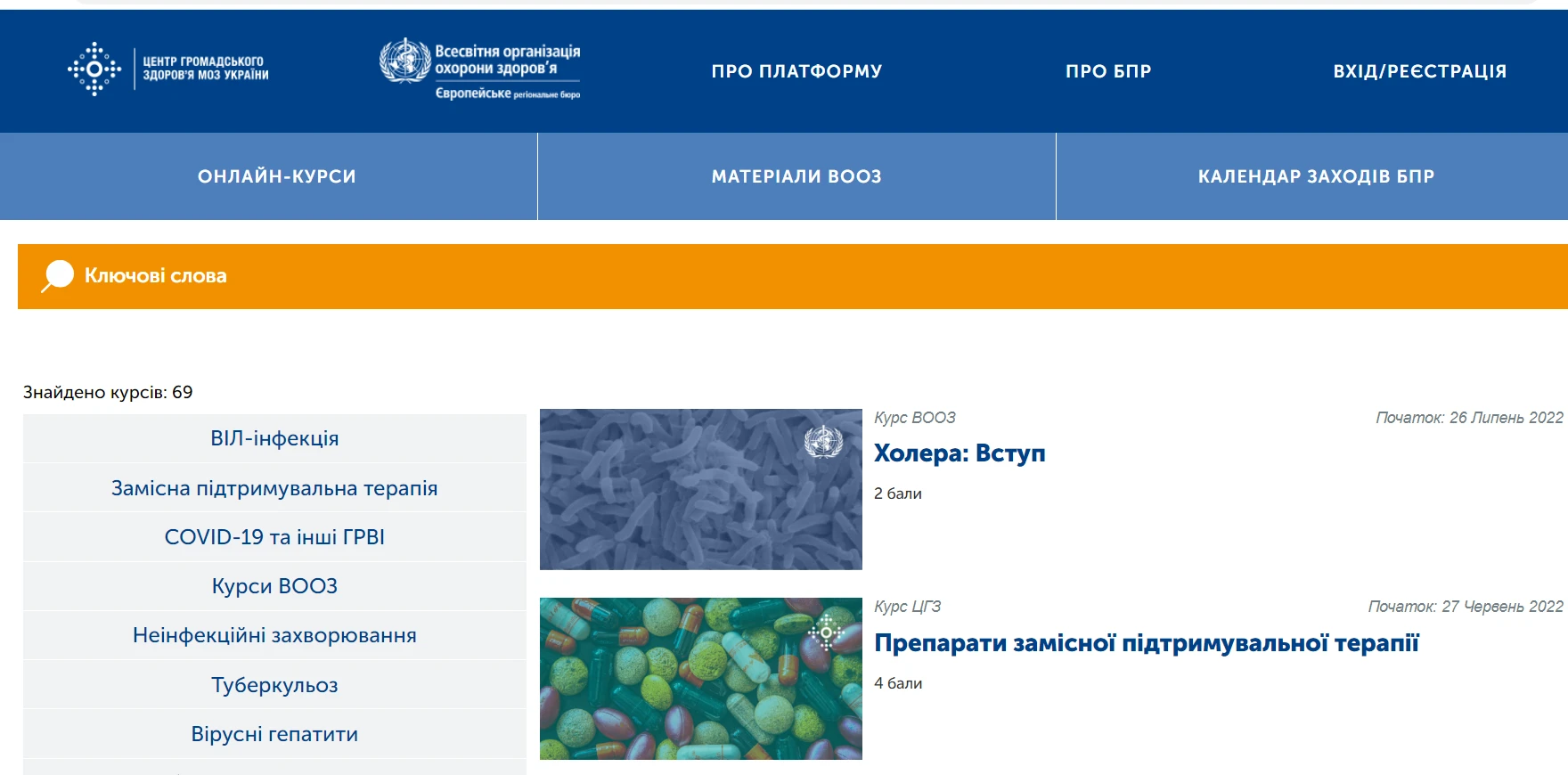Expand the Ключові слова search bar
The width and height of the screenshot is (1568, 775).
click(x=793, y=276)
